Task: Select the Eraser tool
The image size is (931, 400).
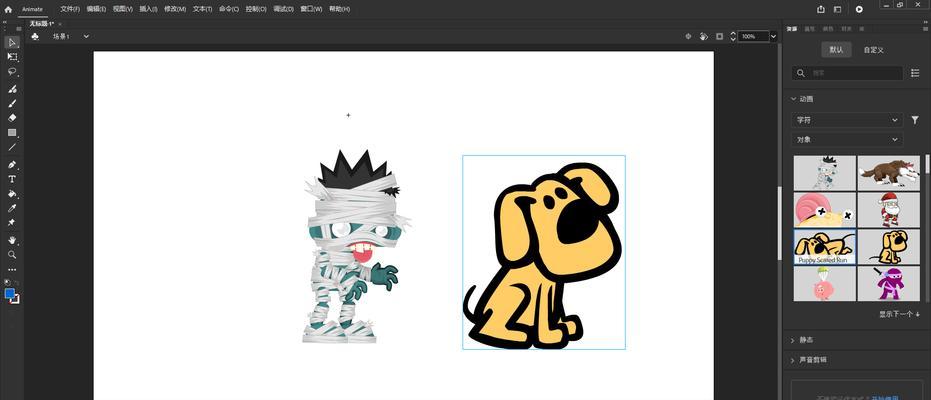Action: [12, 118]
